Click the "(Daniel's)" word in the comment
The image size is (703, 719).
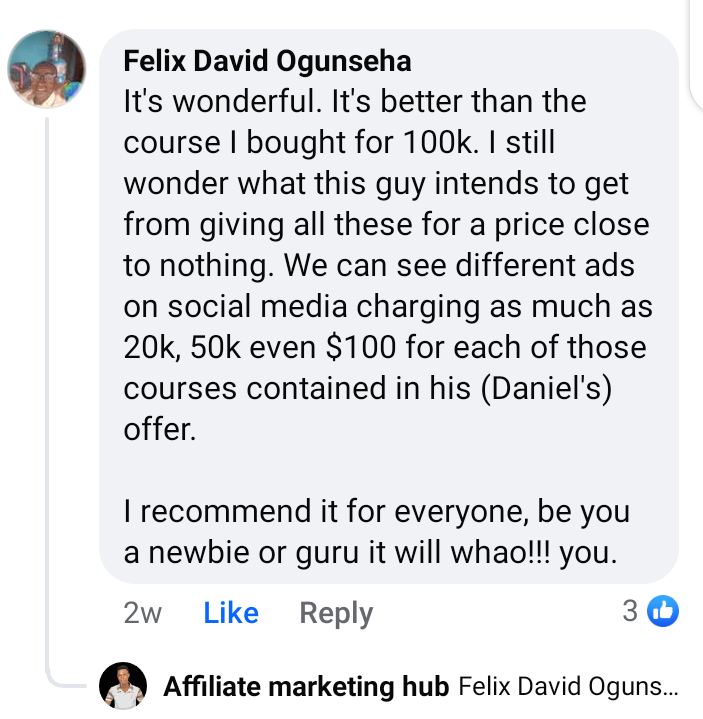click(546, 389)
